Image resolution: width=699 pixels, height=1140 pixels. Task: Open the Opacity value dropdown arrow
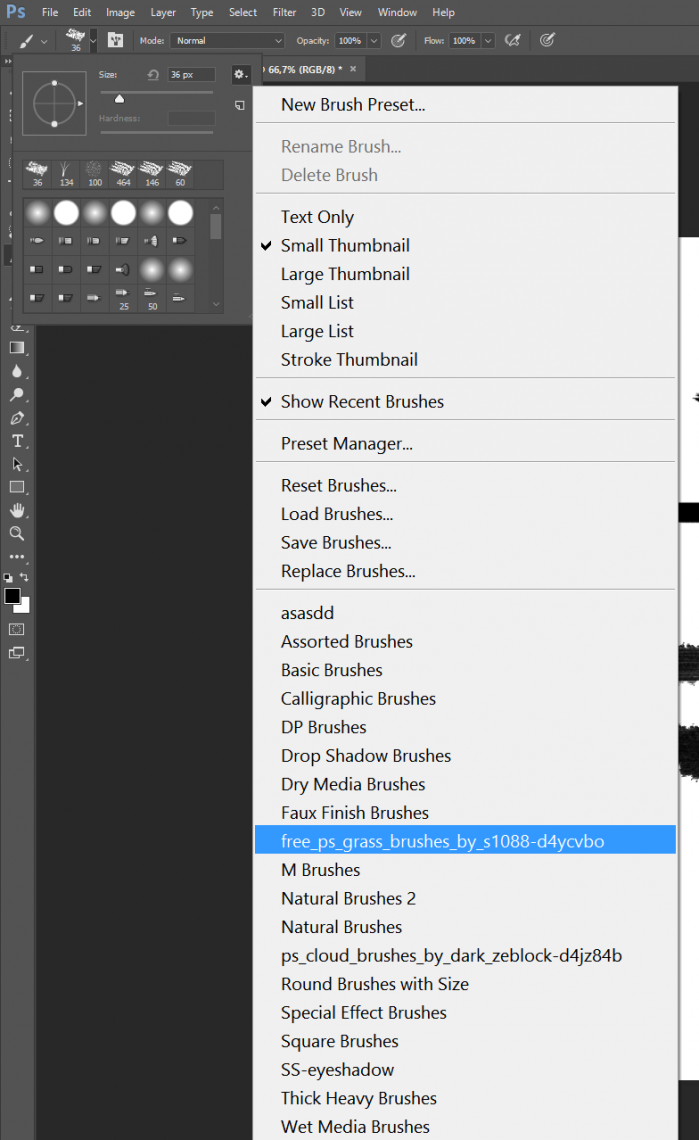coord(374,41)
